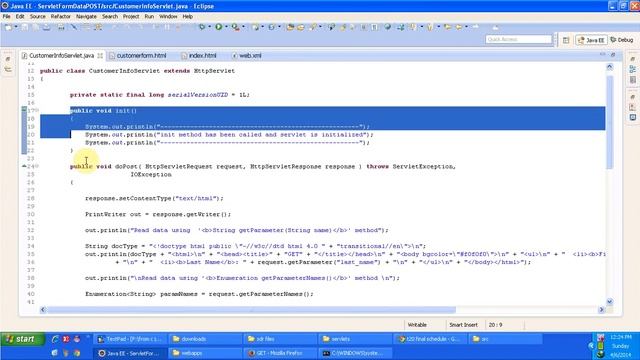Image resolution: width=640 pixels, height=360 pixels.
Task: Open the Edit menu
Action: (20, 17)
